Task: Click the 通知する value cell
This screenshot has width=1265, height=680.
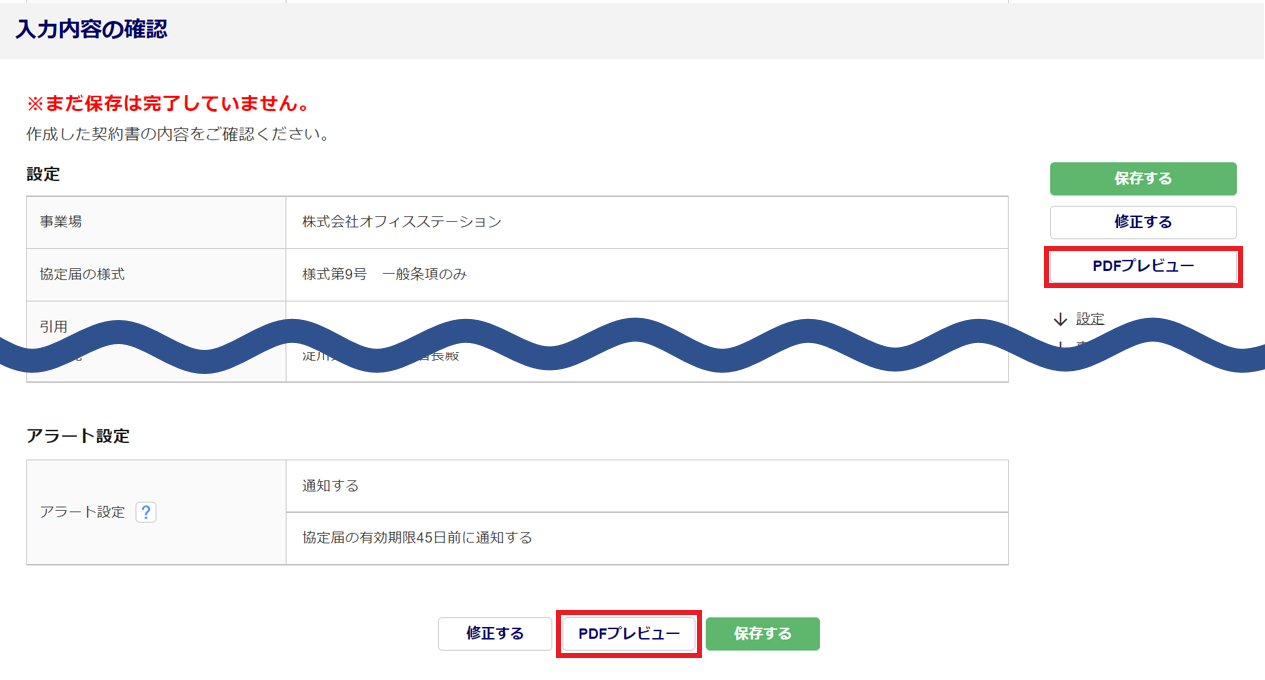Action: pyautogui.click(x=331, y=486)
